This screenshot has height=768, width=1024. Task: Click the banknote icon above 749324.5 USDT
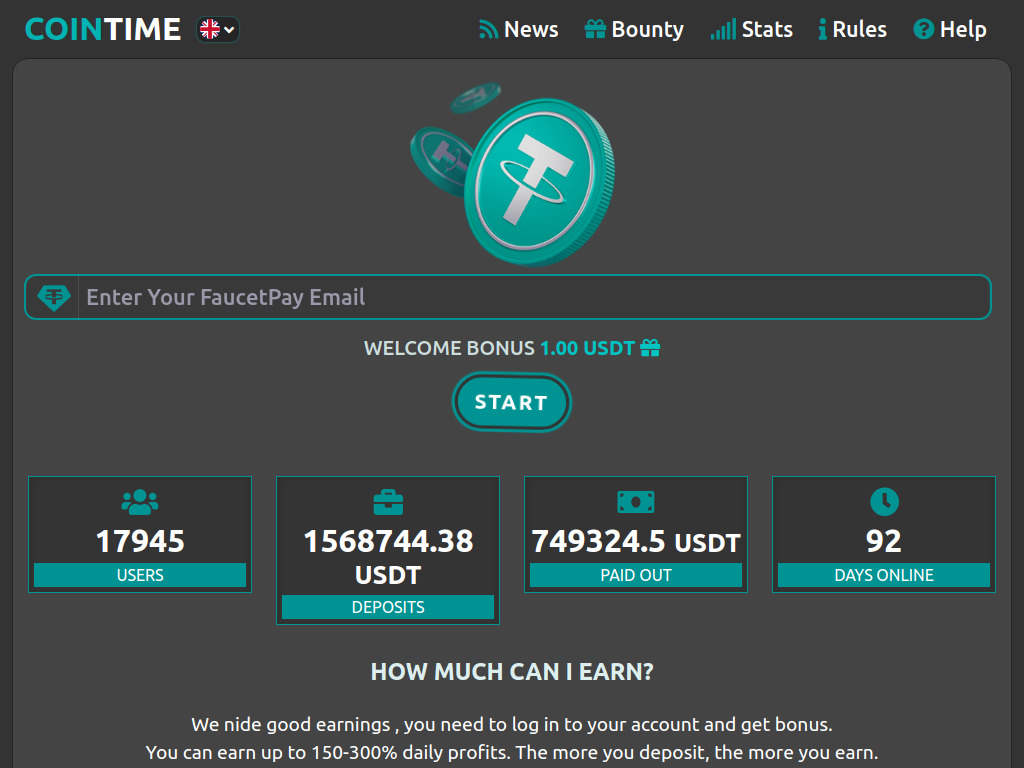pos(635,501)
